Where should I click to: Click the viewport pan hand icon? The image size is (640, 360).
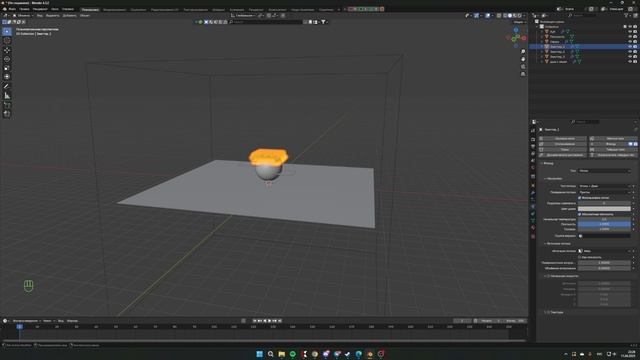pyautogui.click(x=523, y=59)
